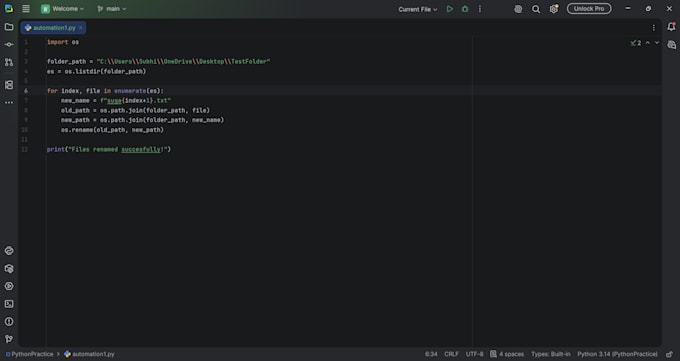Screen dimensions: 680x361
Task: Click the underlined word succesfully in line 12
Action: [141, 149]
